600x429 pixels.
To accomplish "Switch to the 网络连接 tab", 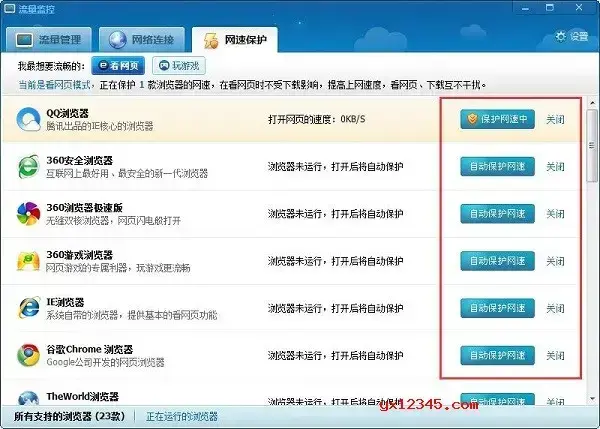I will click(x=142, y=39).
